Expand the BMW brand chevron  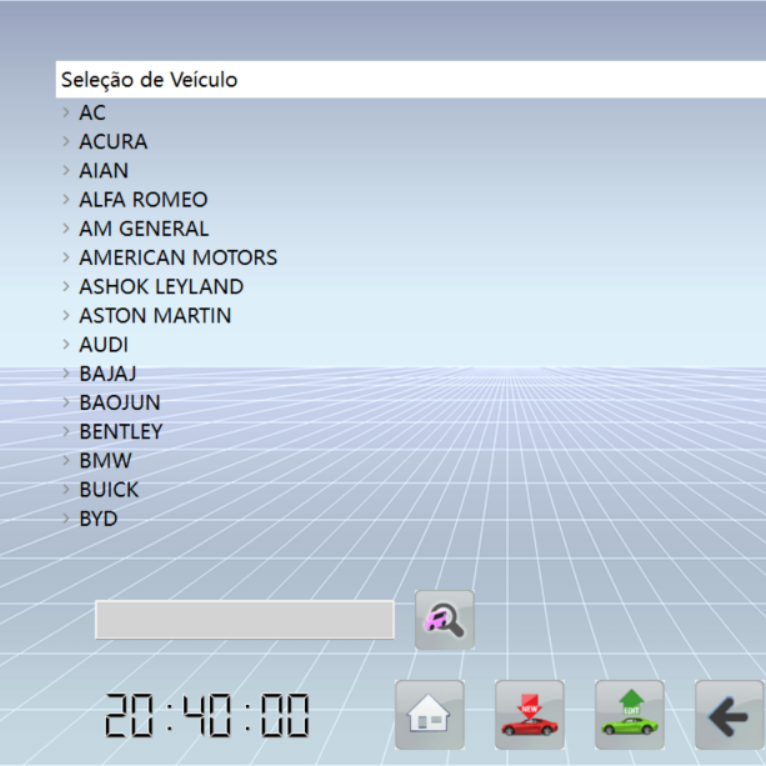pos(66,460)
